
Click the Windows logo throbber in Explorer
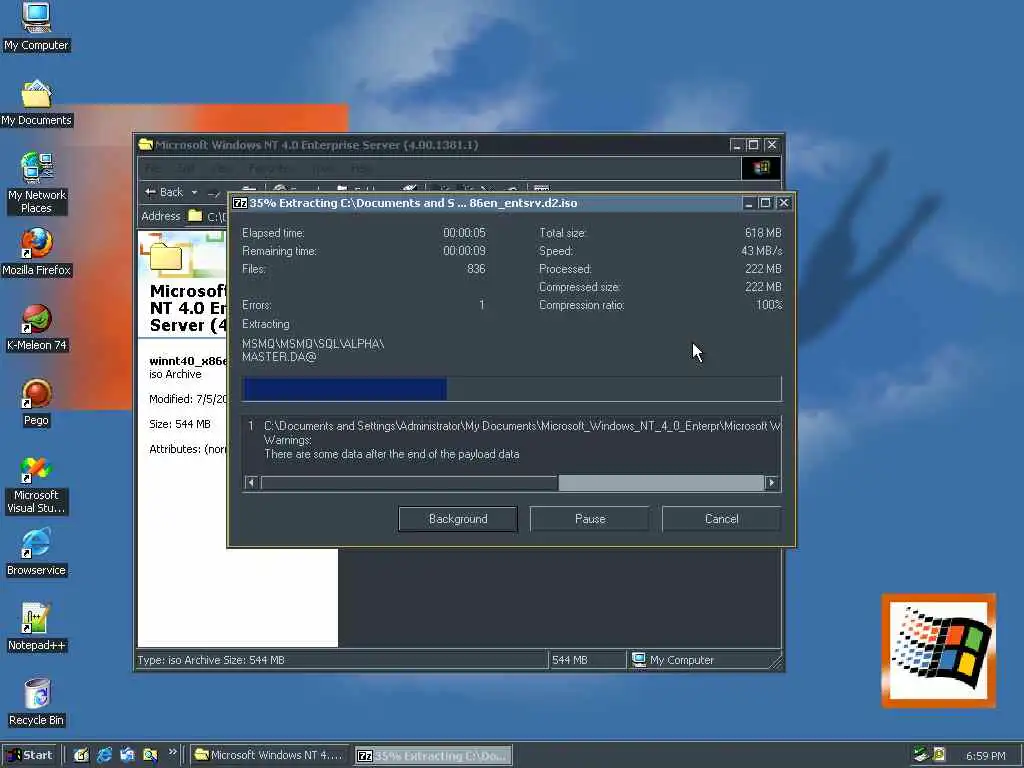761,168
